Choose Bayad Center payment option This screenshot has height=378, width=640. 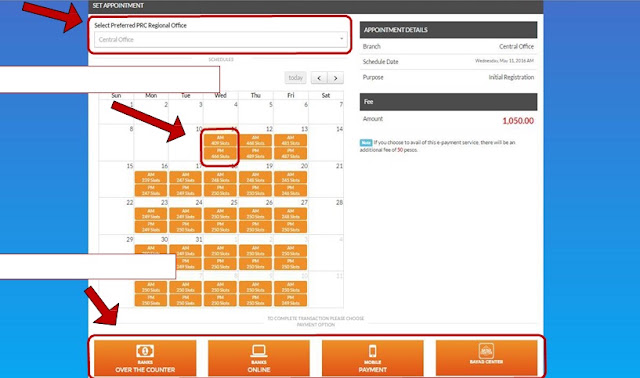487,358
